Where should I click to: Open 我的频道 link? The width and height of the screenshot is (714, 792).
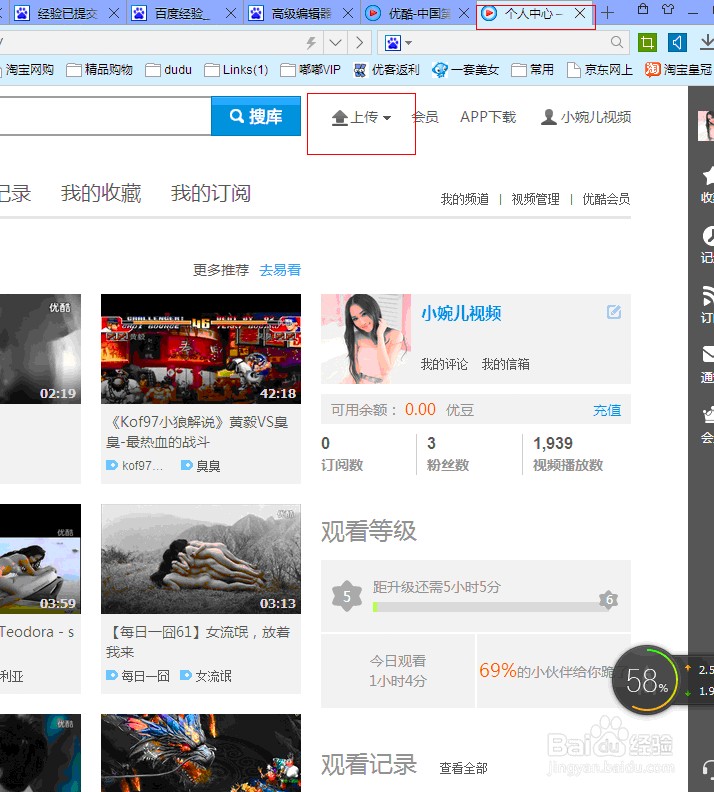465,200
